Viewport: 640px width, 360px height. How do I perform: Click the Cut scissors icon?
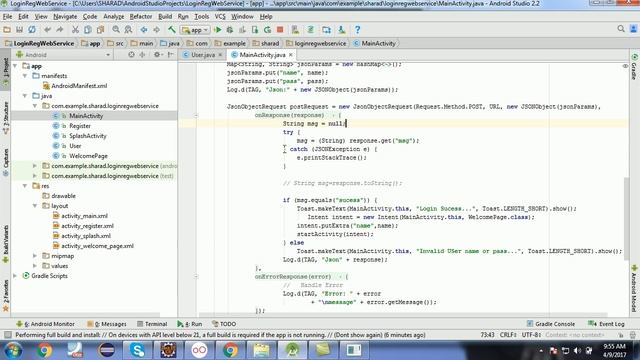(x=75, y=30)
